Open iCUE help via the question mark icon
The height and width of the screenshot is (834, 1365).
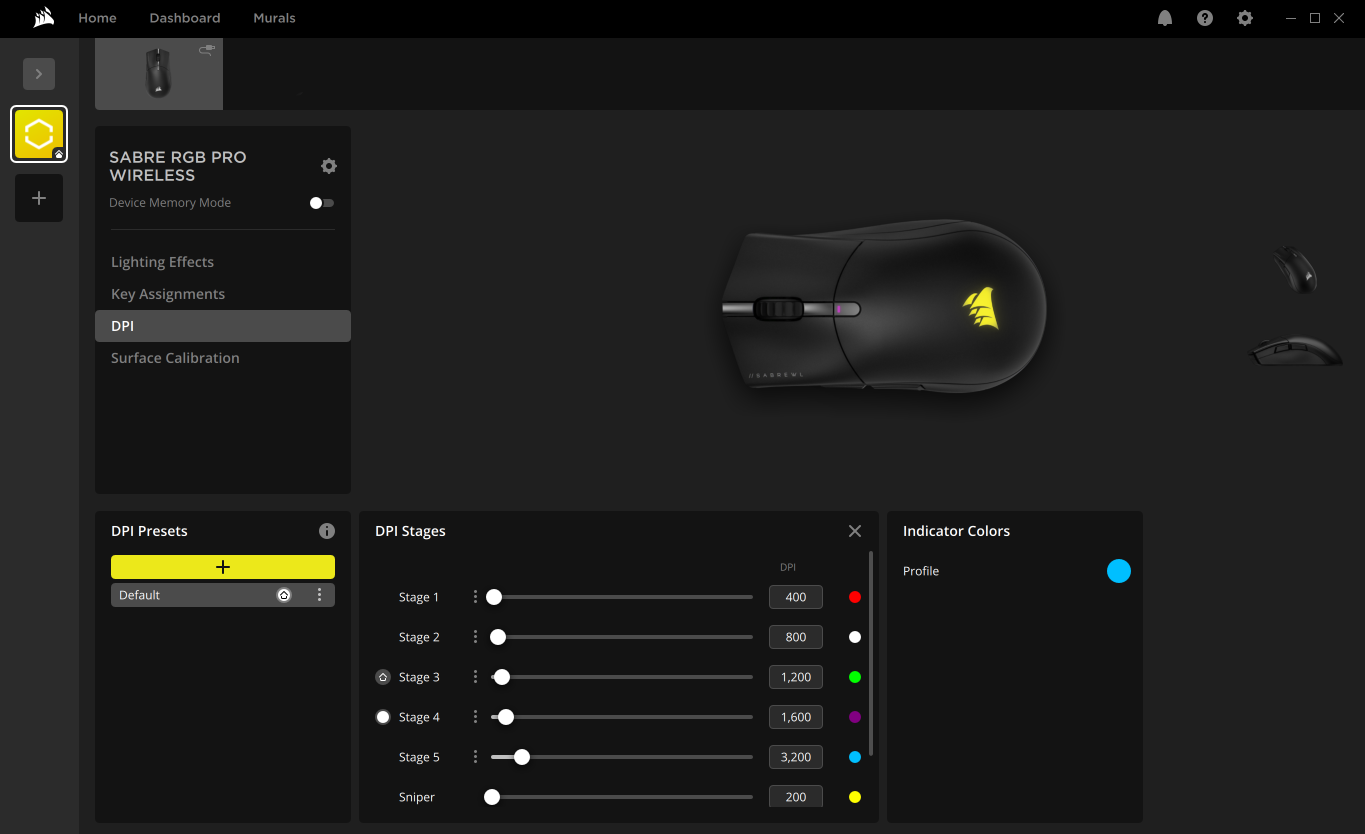pos(1204,17)
